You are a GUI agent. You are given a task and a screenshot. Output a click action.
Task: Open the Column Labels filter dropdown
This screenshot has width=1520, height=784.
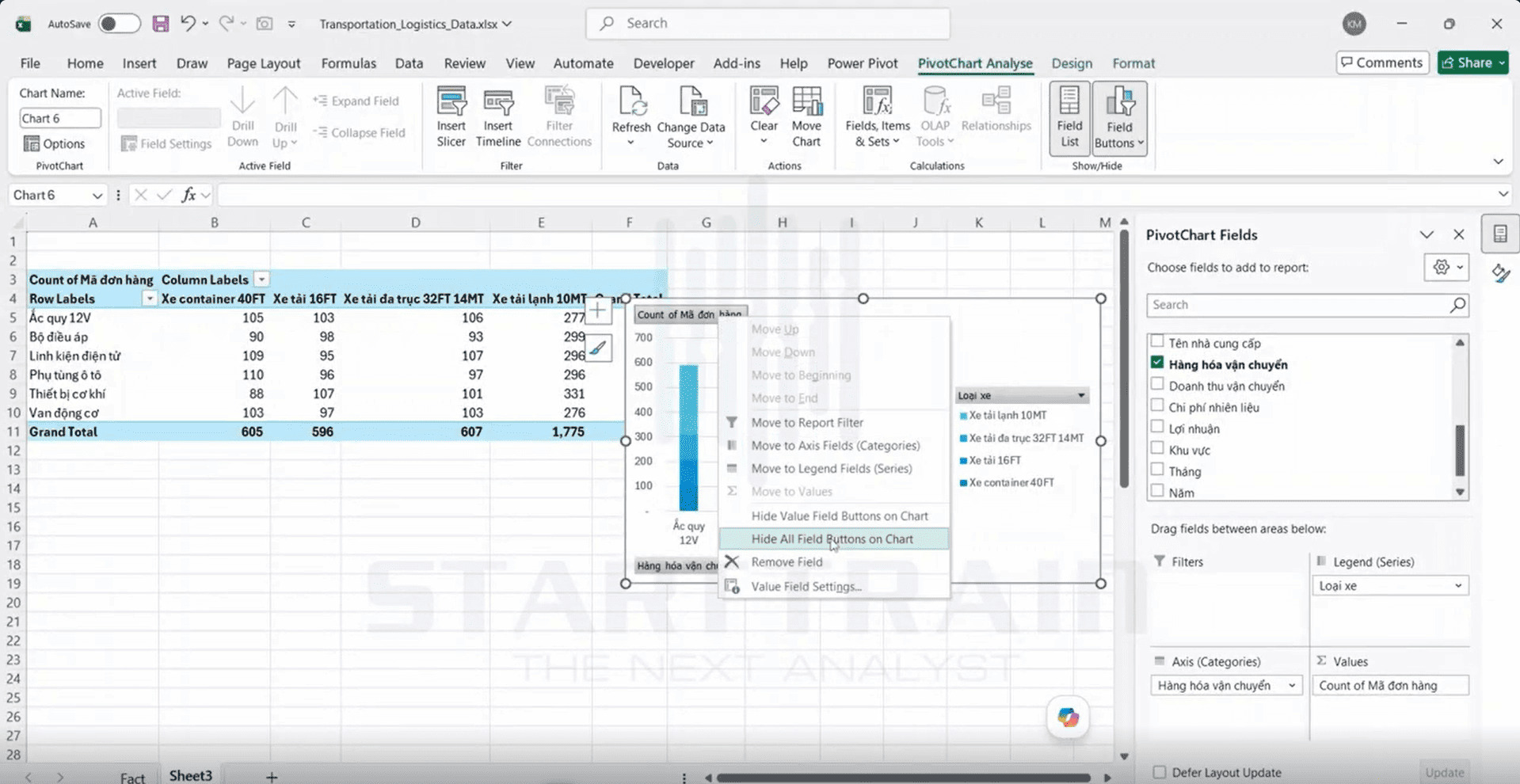click(261, 280)
